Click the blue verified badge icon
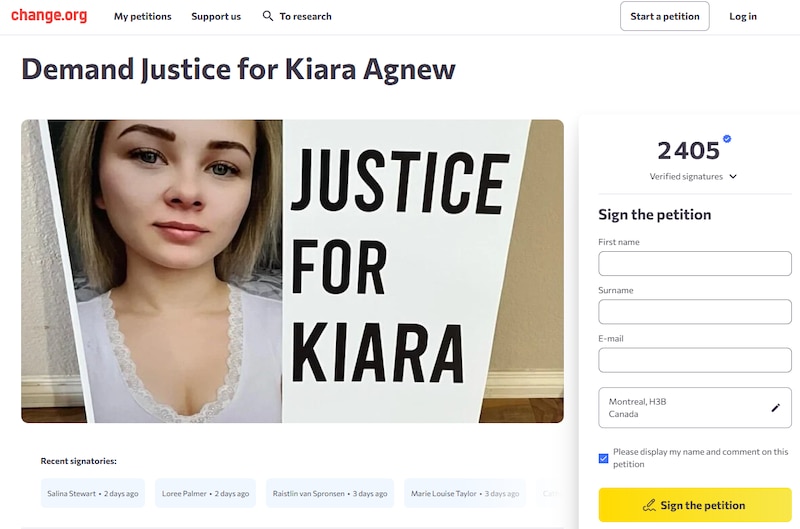The width and height of the screenshot is (800, 529). pyautogui.click(x=727, y=139)
